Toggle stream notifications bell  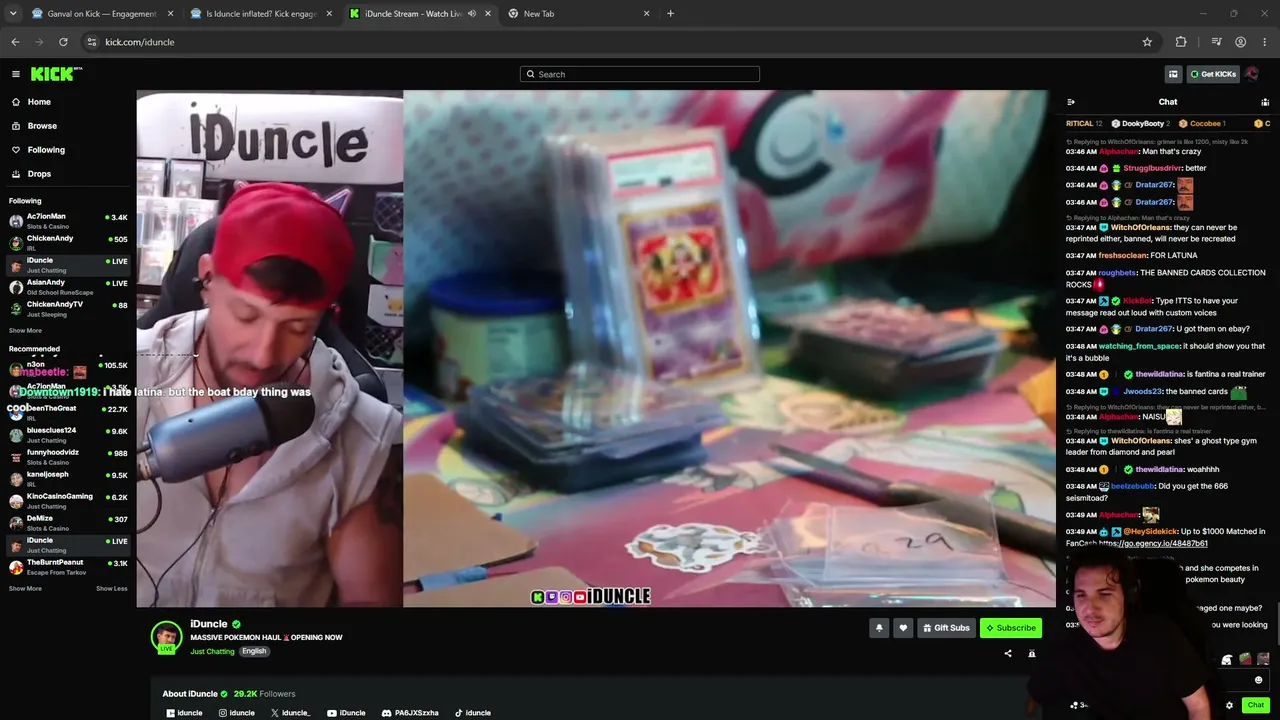point(879,628)
